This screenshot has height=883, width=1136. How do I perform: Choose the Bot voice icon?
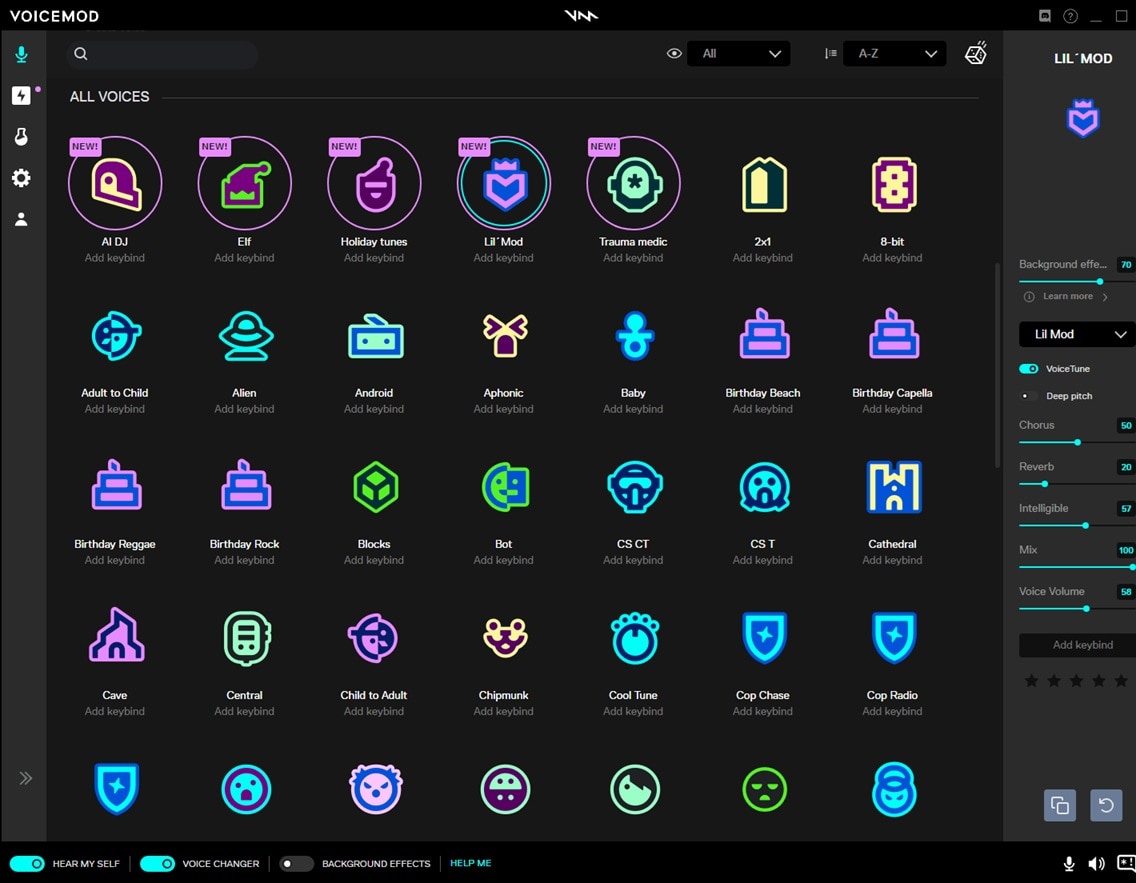[x=506, y=487]
